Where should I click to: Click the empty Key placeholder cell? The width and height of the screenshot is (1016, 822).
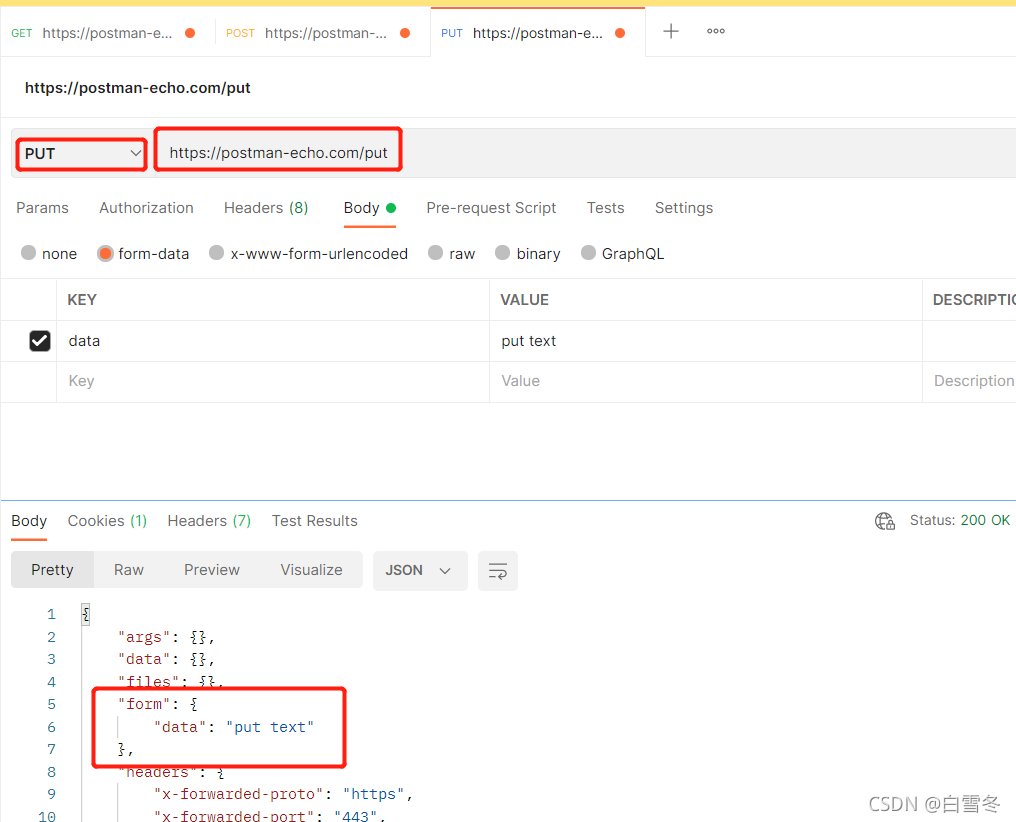tap(273, 382)
